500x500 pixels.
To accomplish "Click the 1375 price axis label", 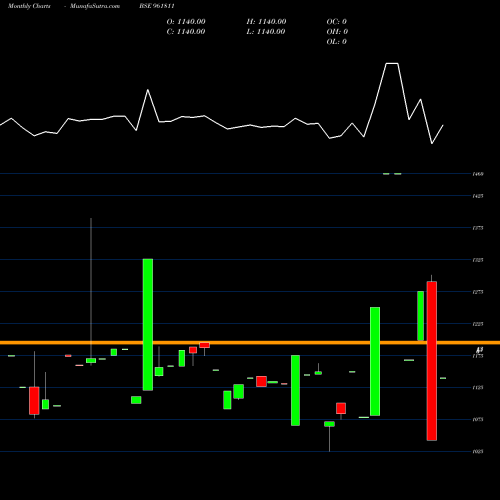I will click(x=478, y=228).
